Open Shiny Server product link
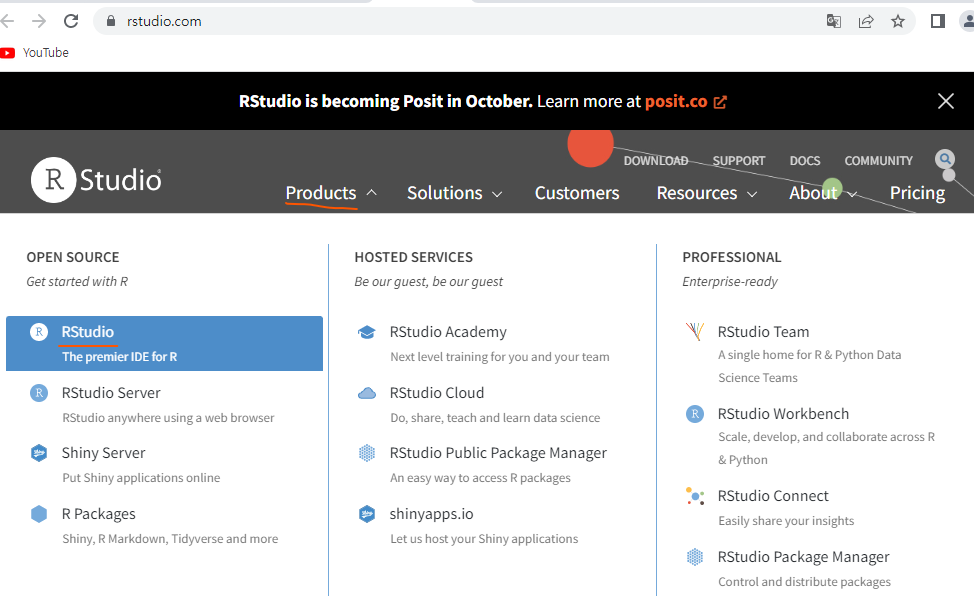 [103, 453]
